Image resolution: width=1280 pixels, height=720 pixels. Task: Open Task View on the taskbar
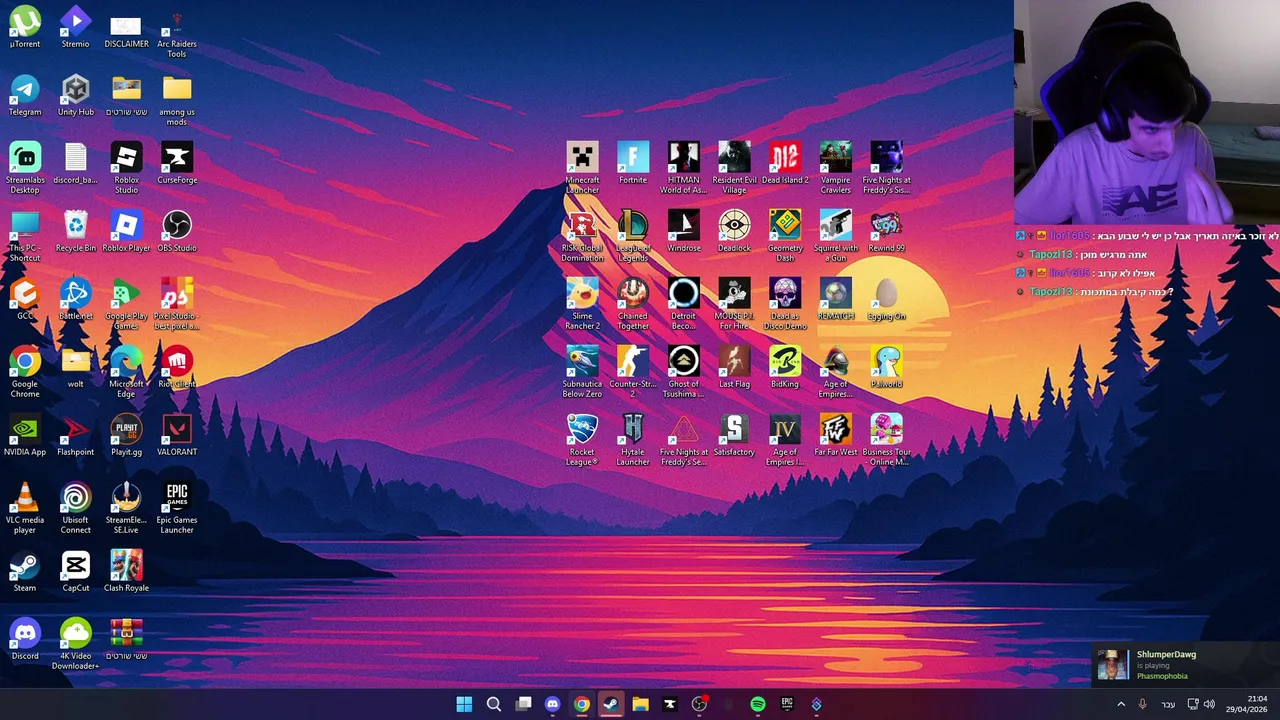(x=523, y=704)
